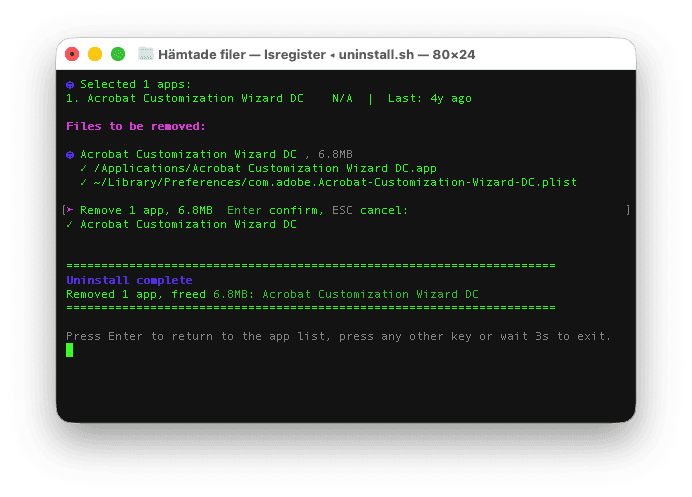Click the 'Last: 4y ago' text
This screenshot has height=497, width=692.
pyautogui.click(x=429, y=98)
